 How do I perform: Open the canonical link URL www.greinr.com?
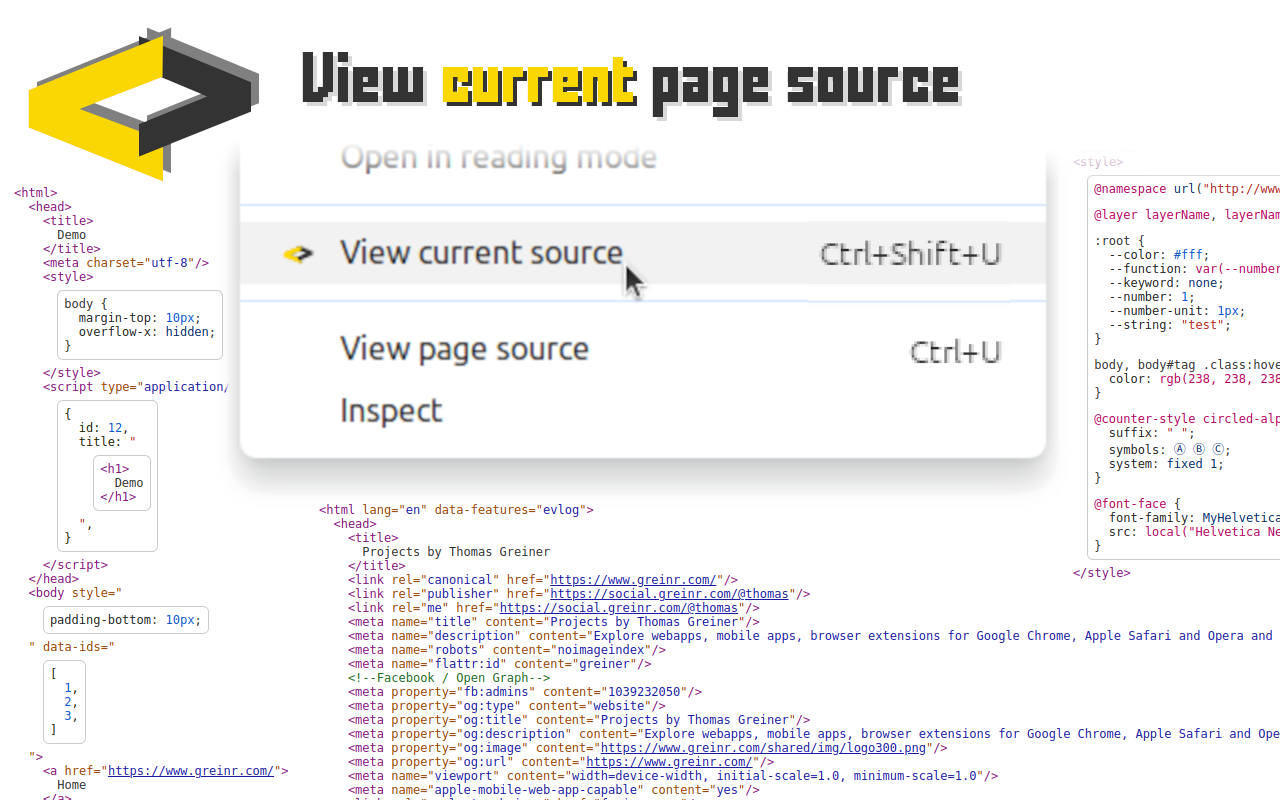click(x=633, y=580)
